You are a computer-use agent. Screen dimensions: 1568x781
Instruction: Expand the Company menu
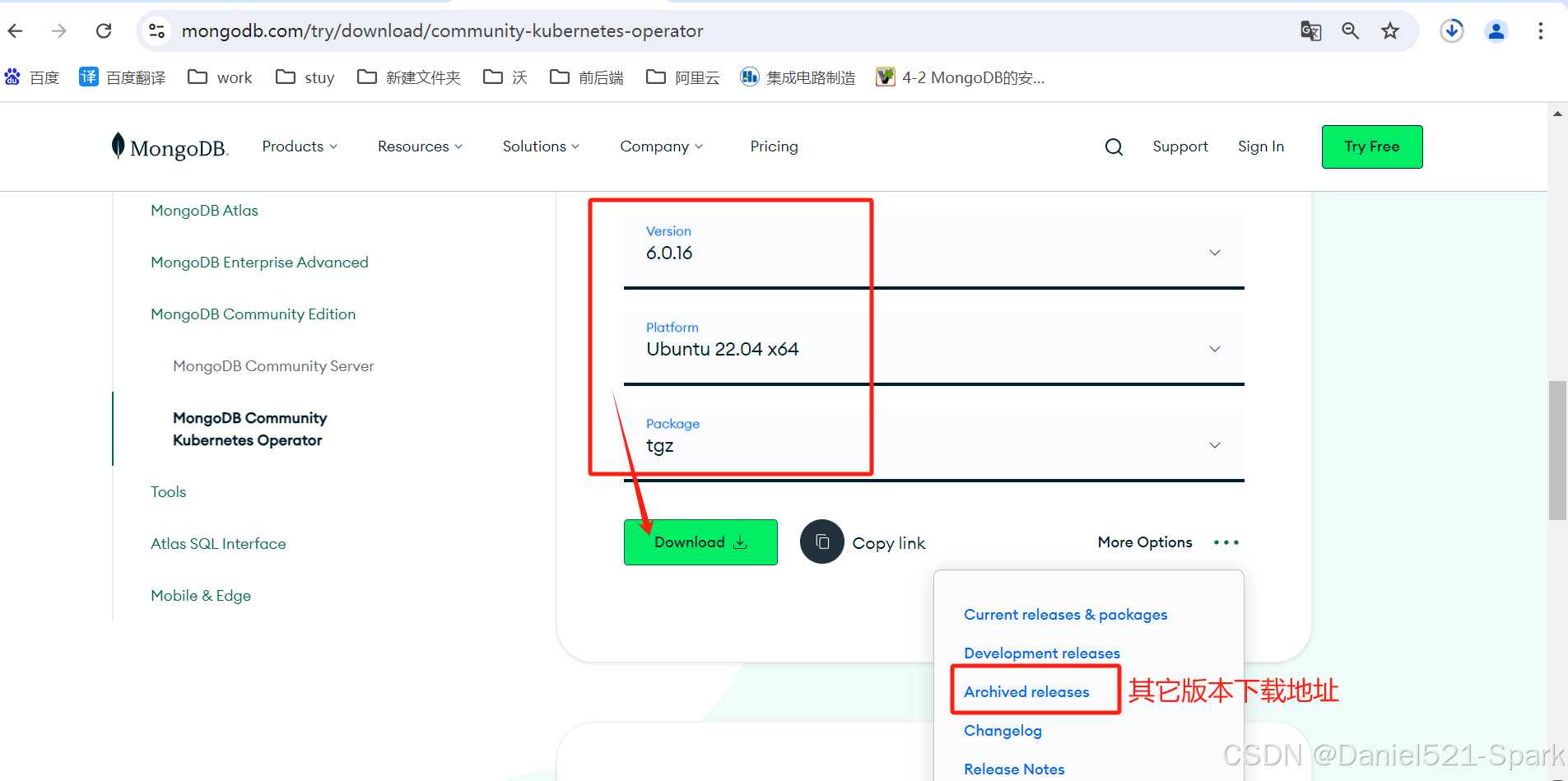click(661, 146)
